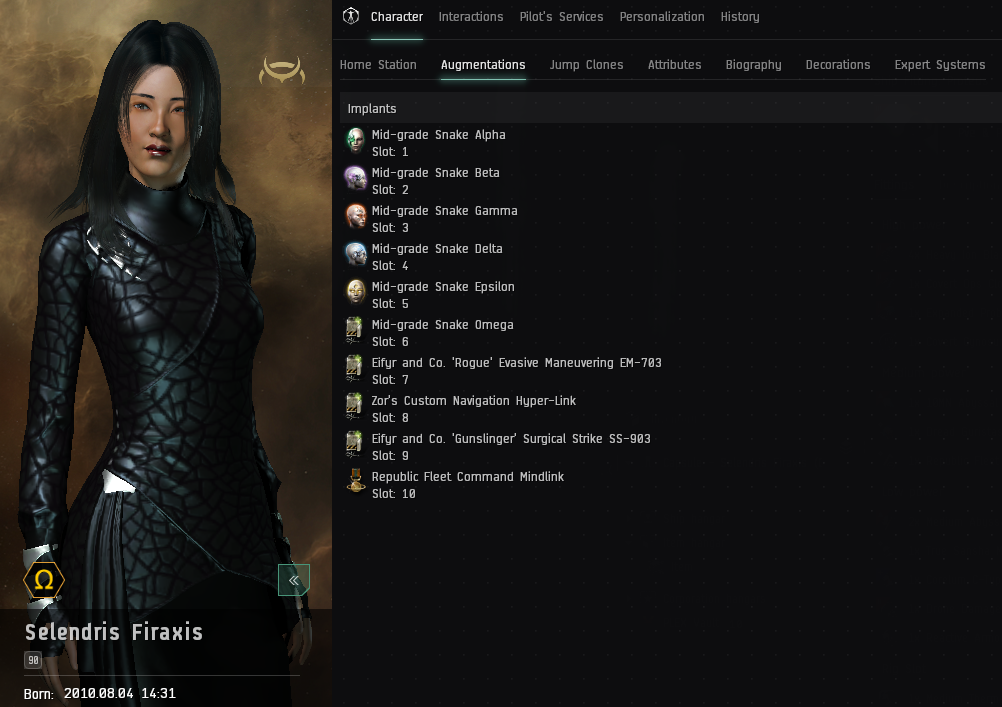Select Republic Fleet Command Mindlink text

(x=468, y=477)
